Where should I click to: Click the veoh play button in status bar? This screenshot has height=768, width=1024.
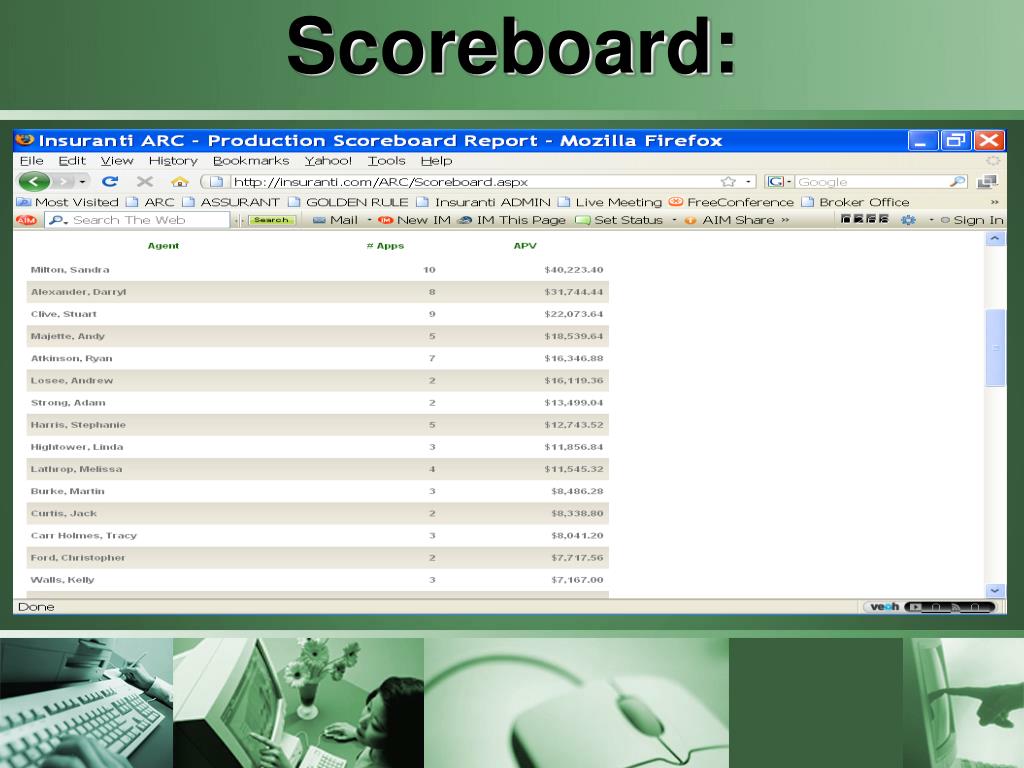pos(916,607)
